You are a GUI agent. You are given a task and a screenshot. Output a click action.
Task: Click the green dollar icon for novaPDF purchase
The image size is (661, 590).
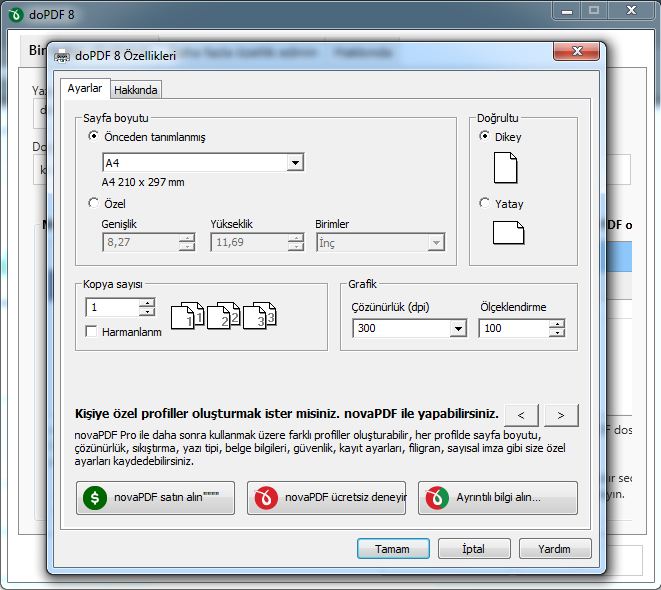click(x=95, y=498)
